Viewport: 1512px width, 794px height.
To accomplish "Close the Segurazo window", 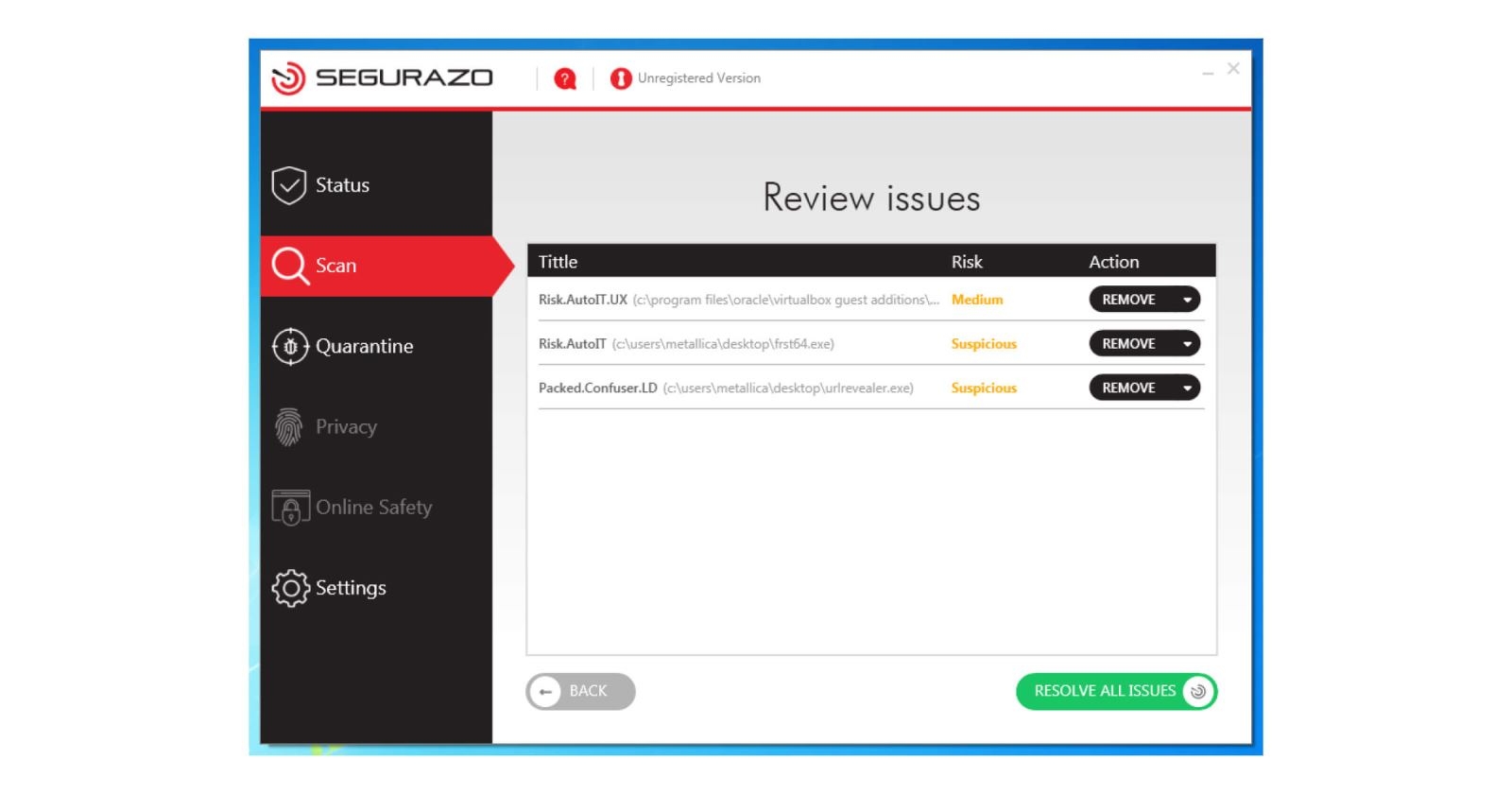I will (1233, 68).
